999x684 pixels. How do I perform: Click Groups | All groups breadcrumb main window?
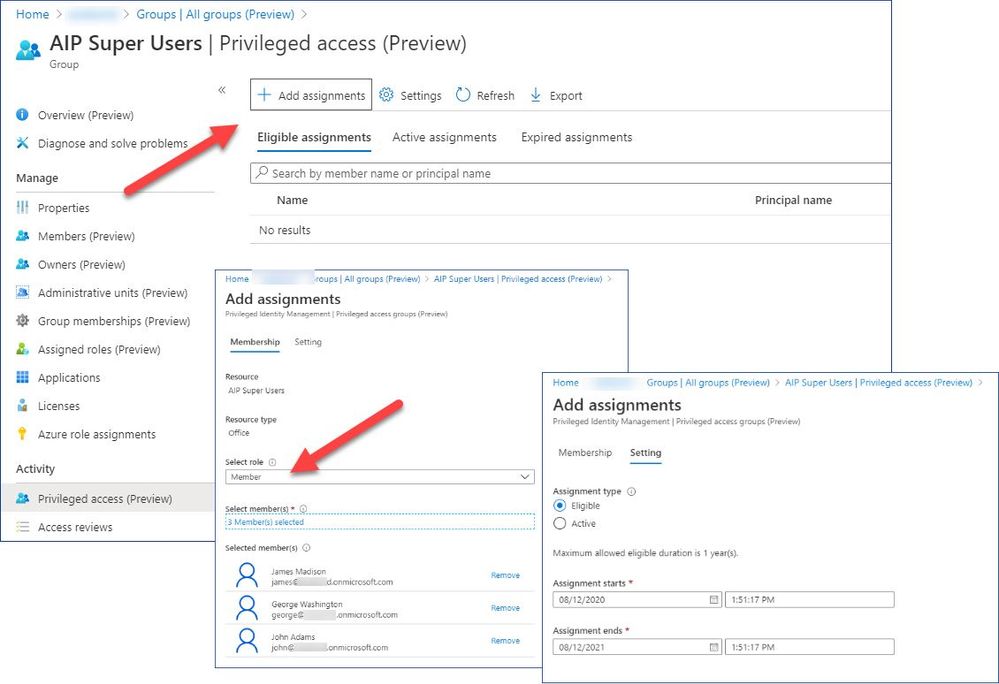point(215,14)
